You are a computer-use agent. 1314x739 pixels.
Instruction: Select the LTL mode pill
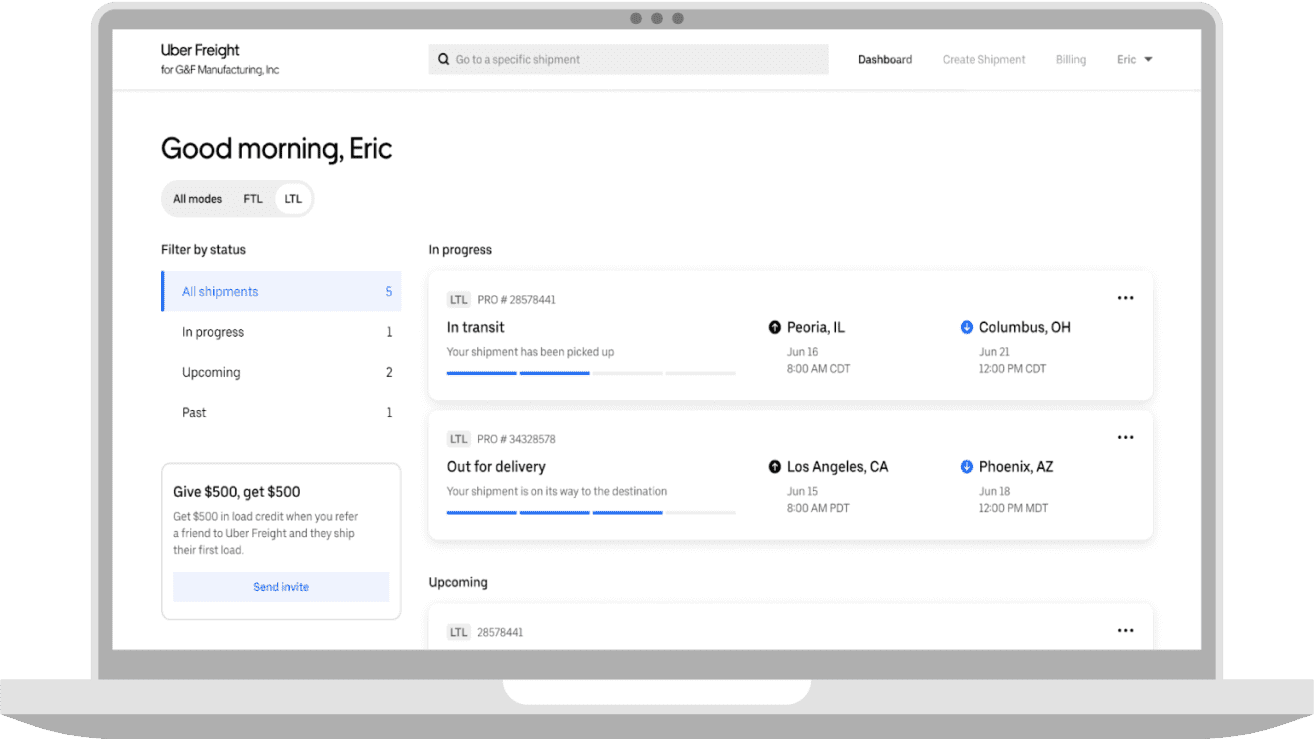point(293,199)
